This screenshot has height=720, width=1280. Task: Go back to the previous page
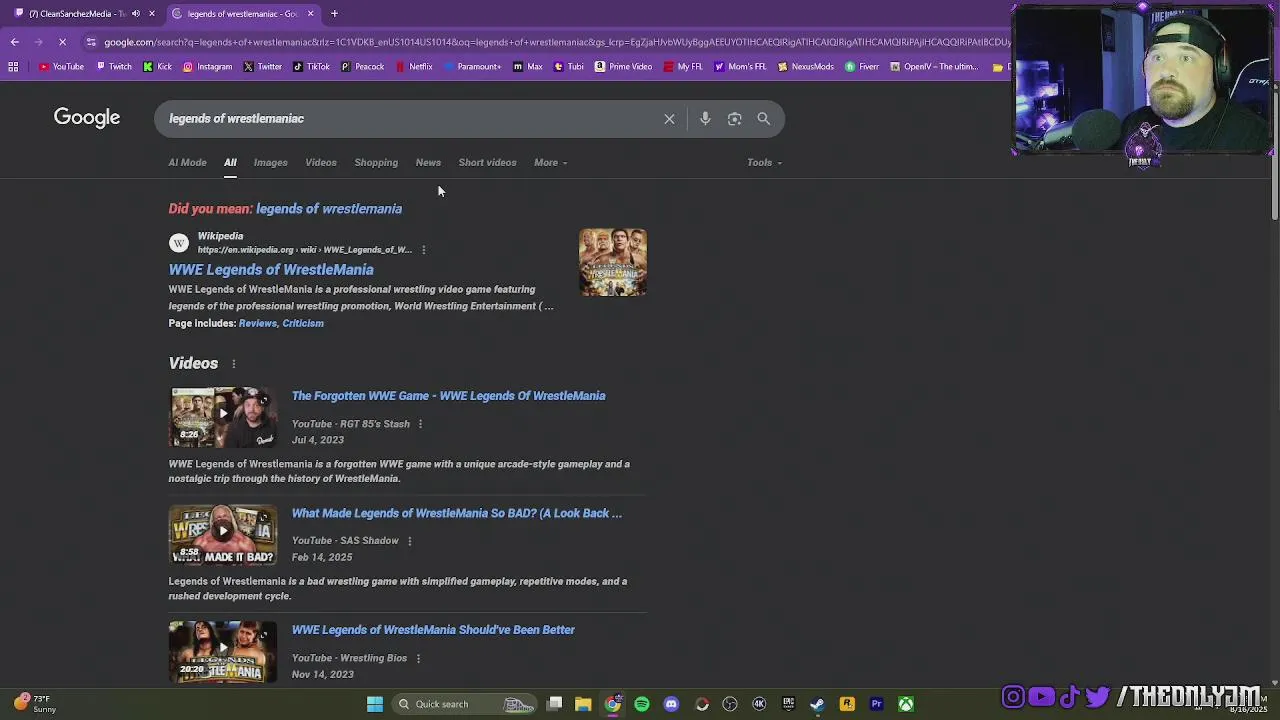(14, 42)
